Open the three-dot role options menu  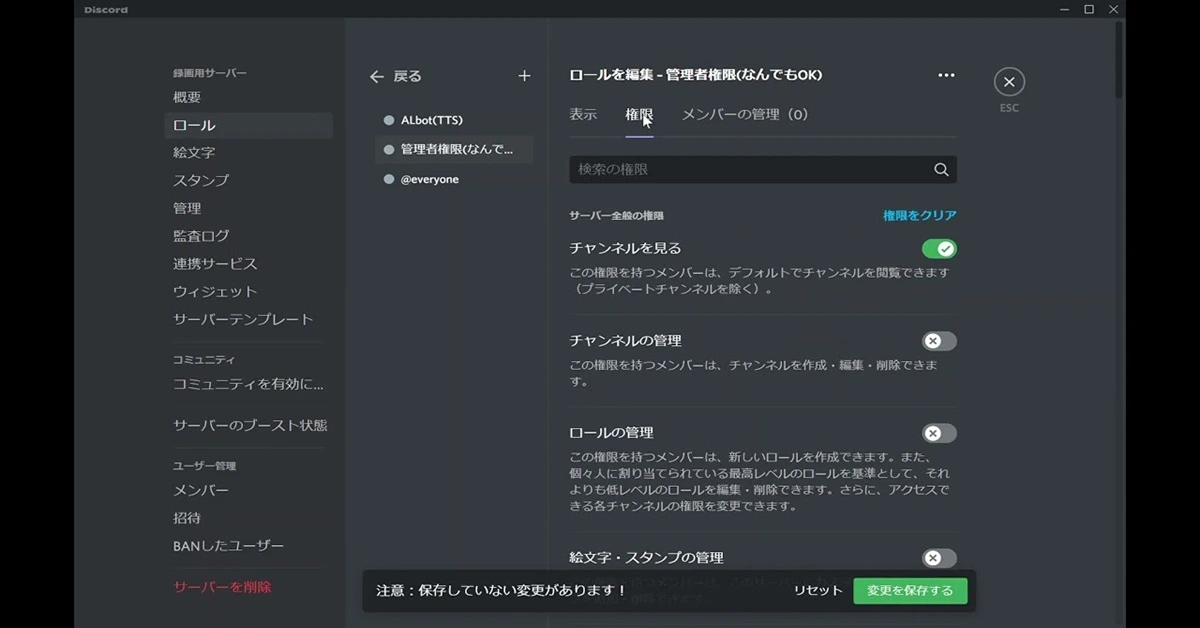click(945, 74)
